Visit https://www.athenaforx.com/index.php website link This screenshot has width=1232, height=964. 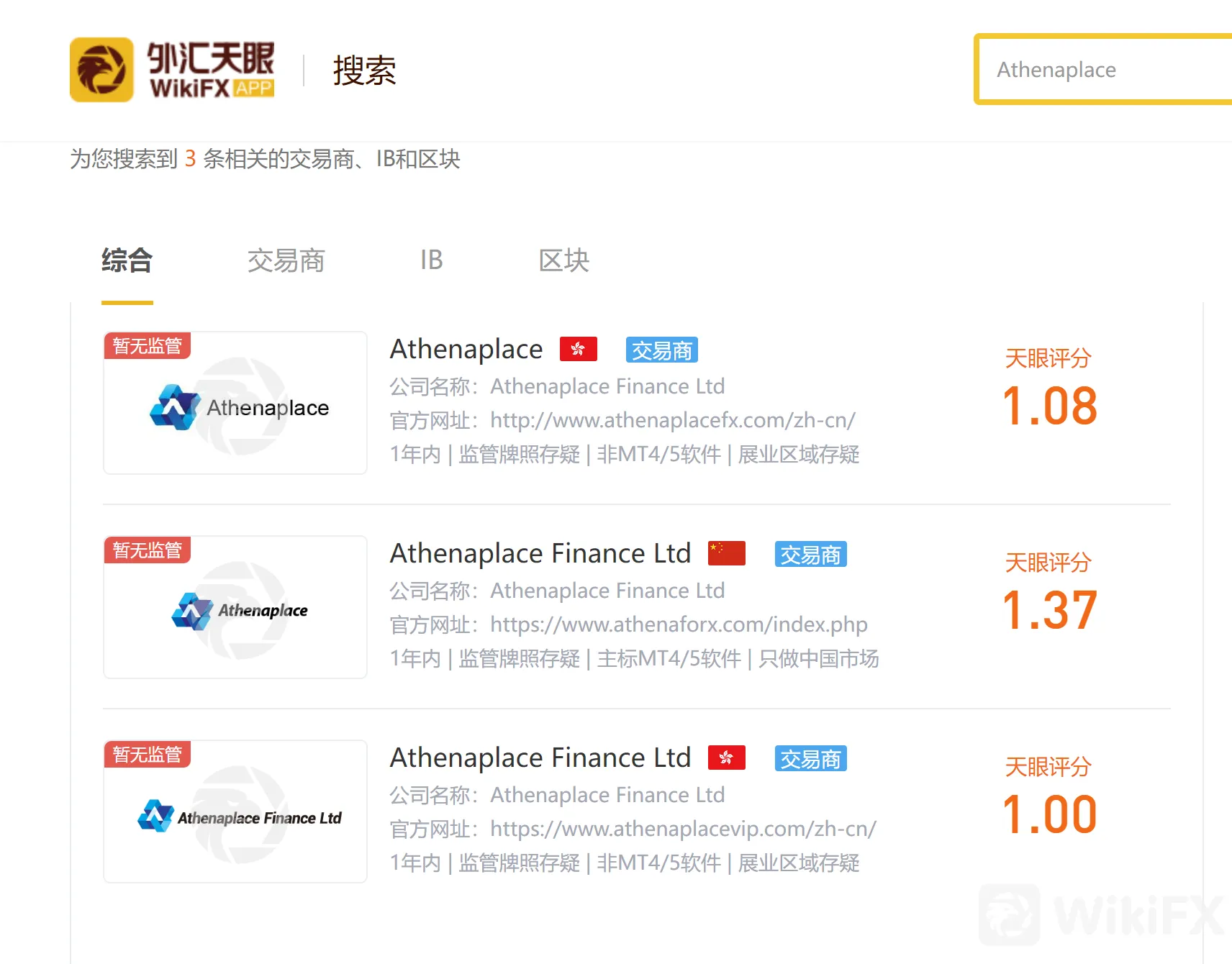click(679, 624)
